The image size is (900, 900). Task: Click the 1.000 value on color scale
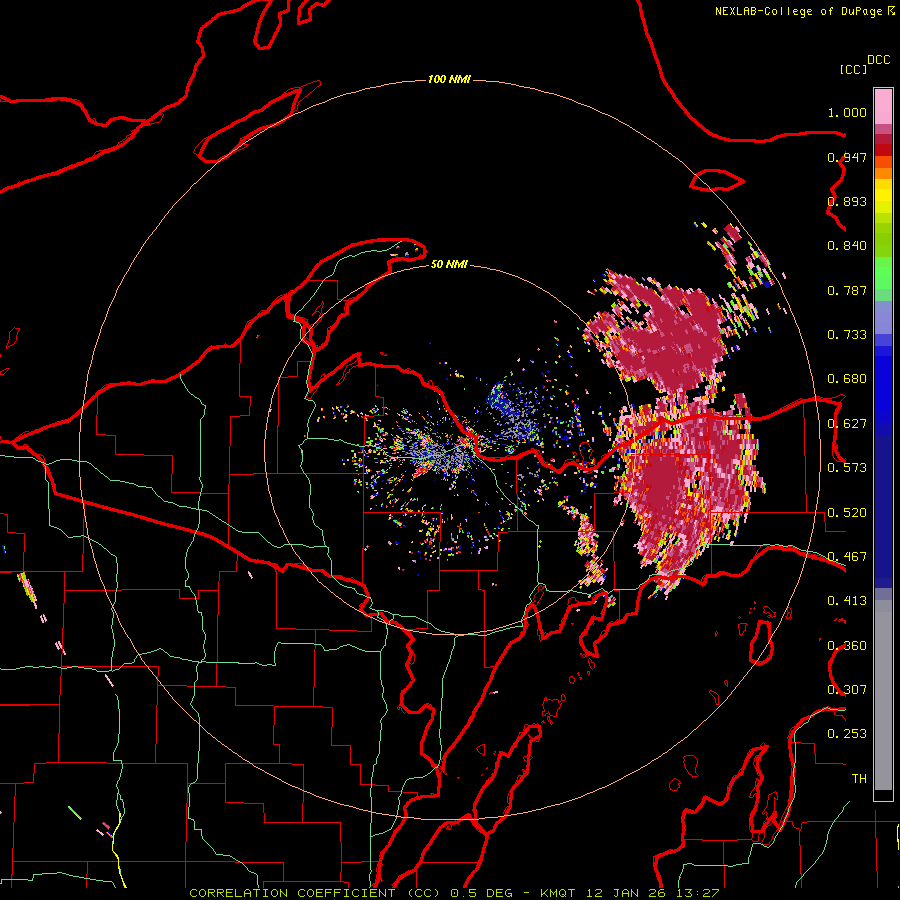pos(847,112)
